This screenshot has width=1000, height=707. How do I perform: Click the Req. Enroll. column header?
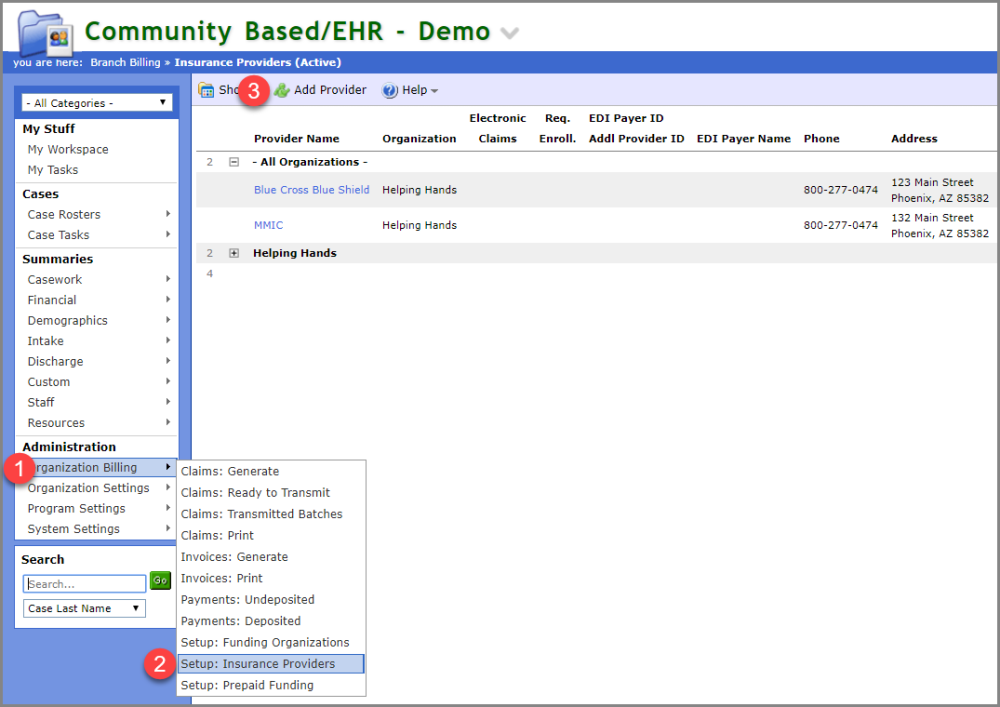pyautogui.click(x=557, y=128)
